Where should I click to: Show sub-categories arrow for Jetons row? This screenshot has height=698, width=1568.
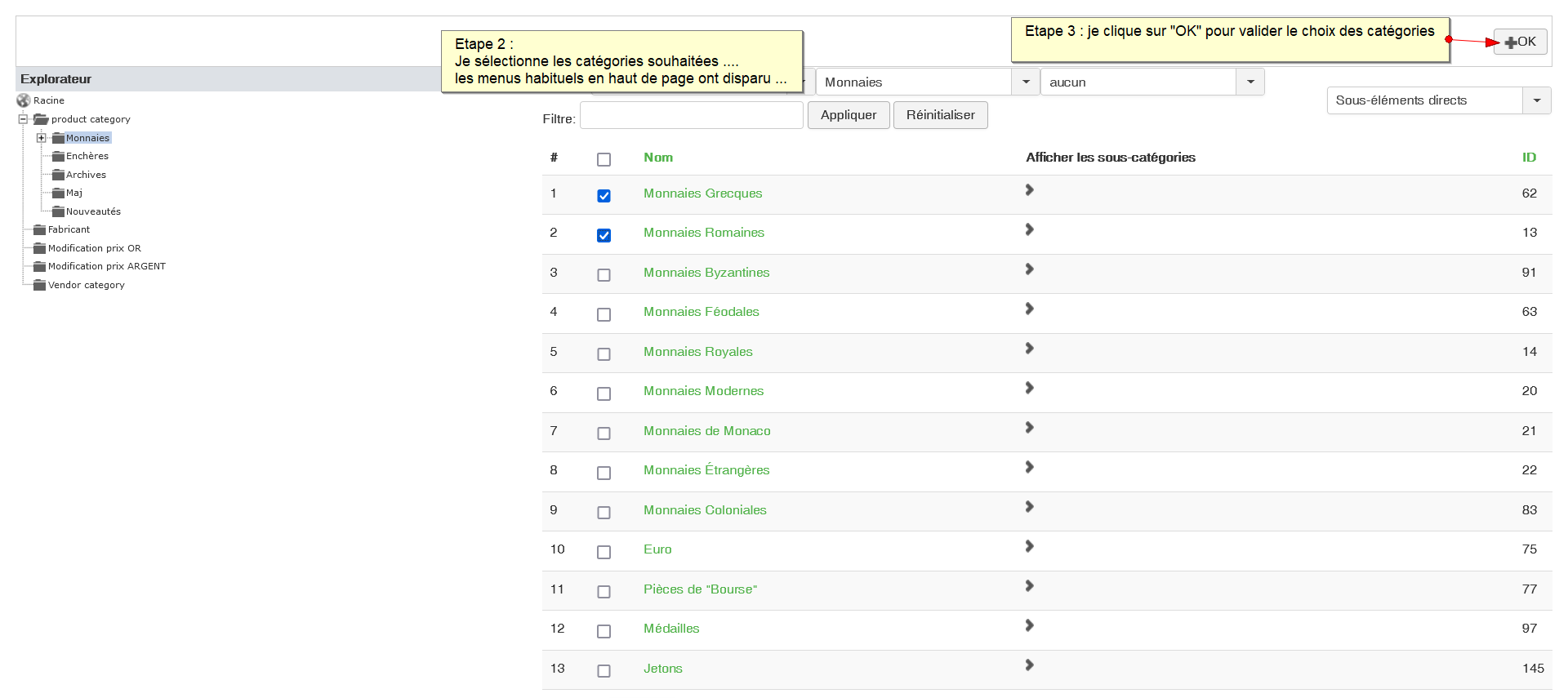click(x=1029, y=665)
